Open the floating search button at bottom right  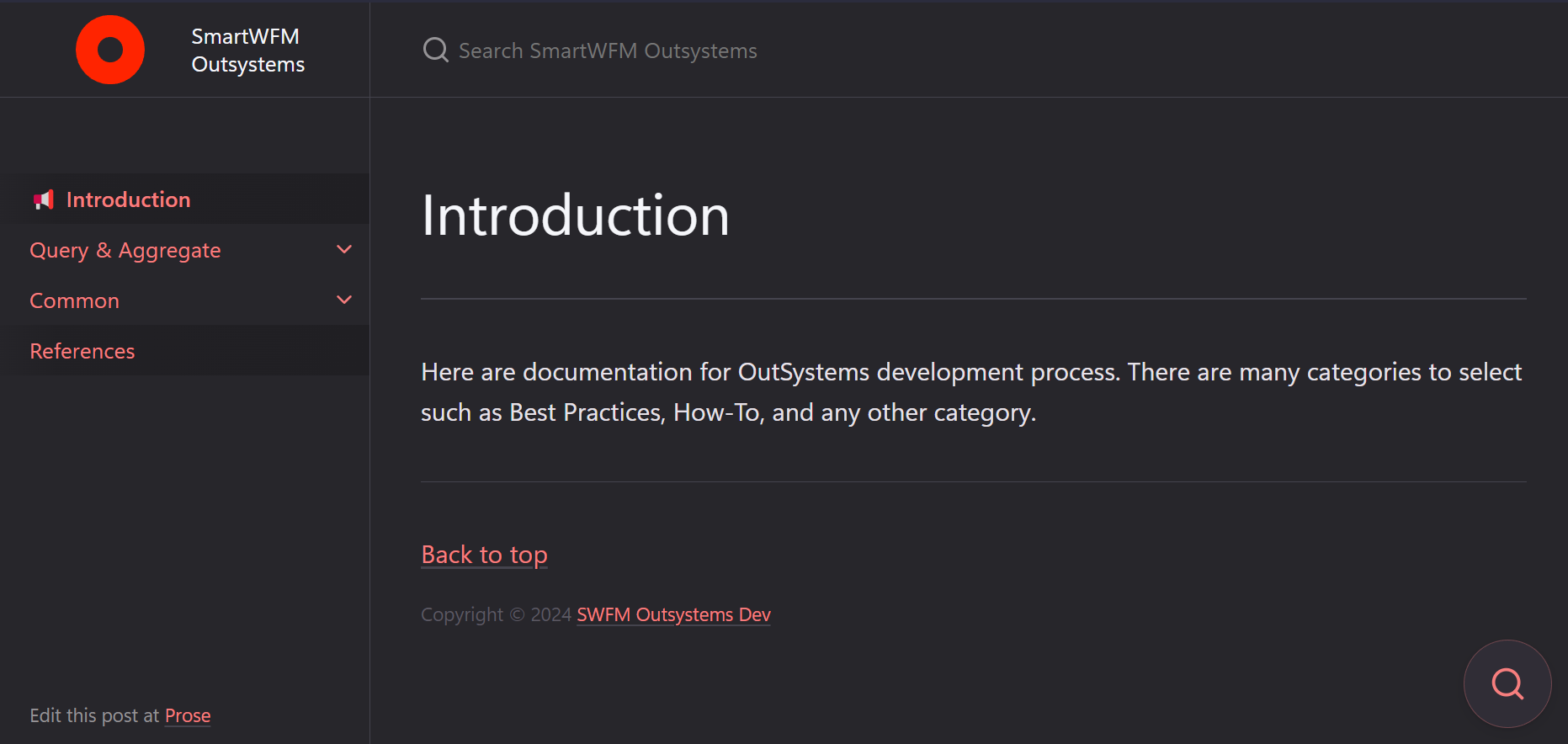click(1507, 683)
